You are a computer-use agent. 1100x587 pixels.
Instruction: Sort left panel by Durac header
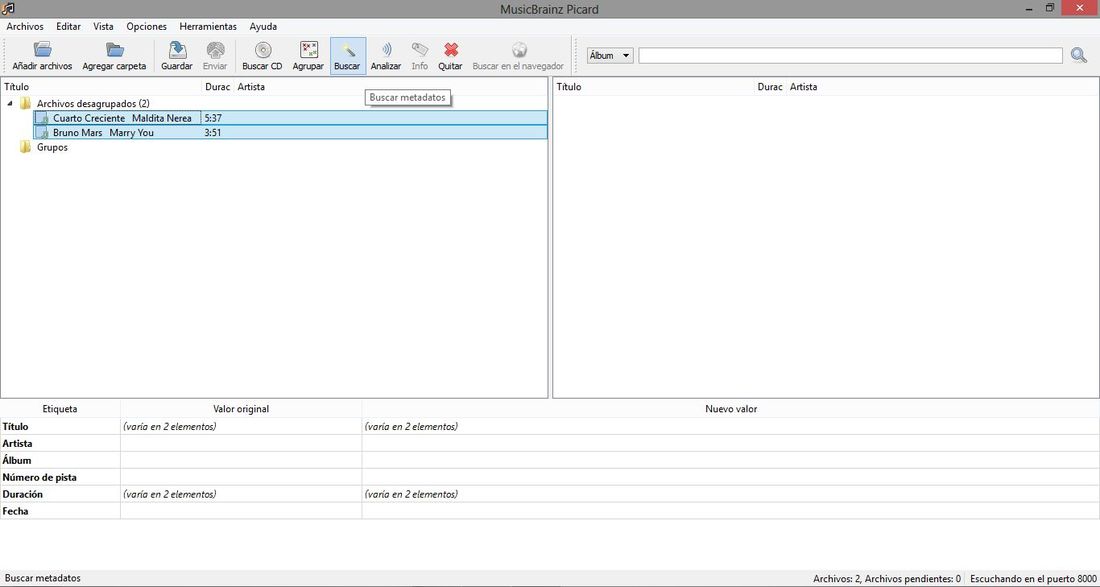pos(217,87)
